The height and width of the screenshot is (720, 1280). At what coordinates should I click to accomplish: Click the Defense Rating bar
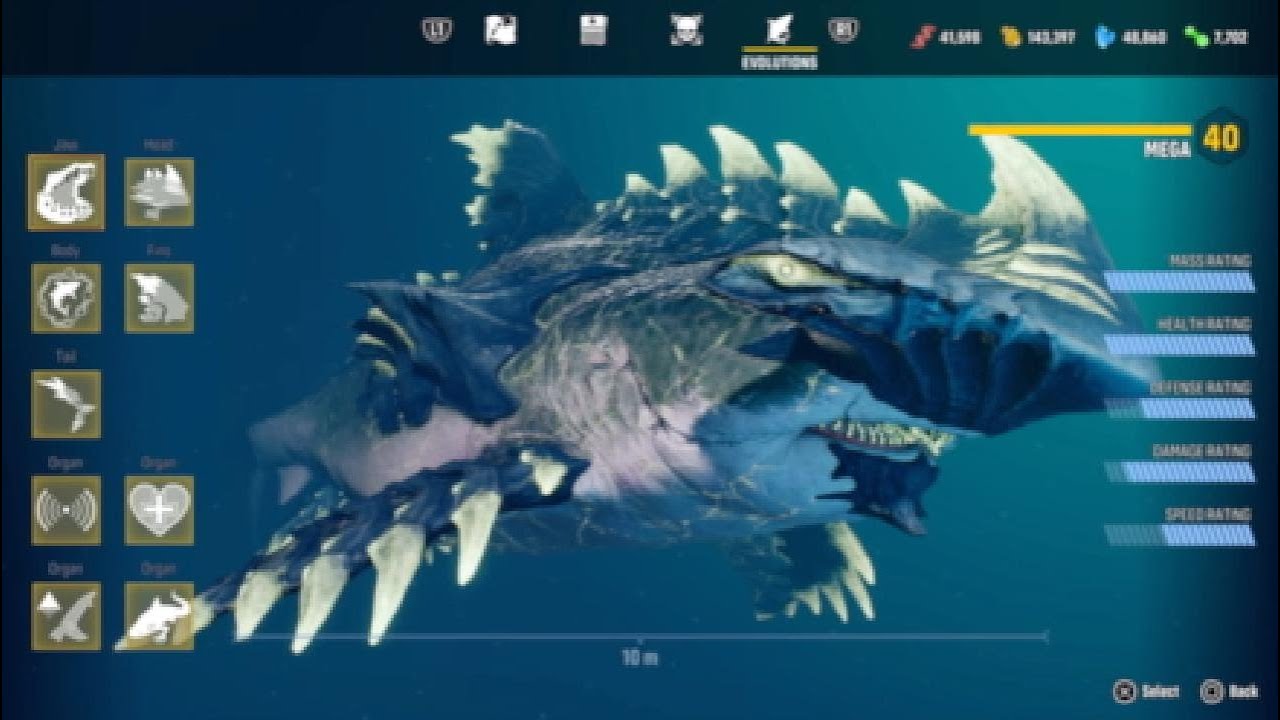[1179, 408]
